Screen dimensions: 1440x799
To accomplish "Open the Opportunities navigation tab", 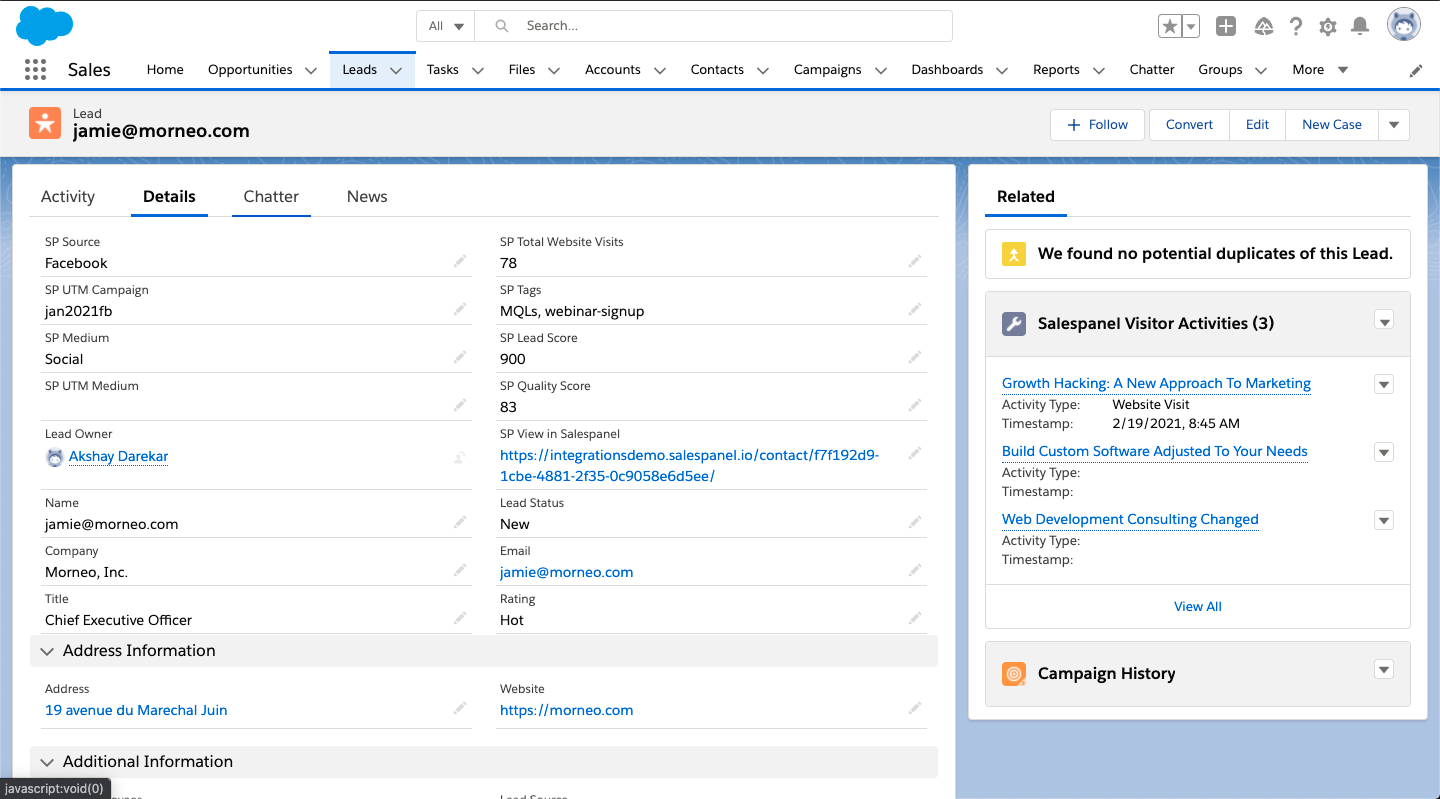I will coord(250,70).
